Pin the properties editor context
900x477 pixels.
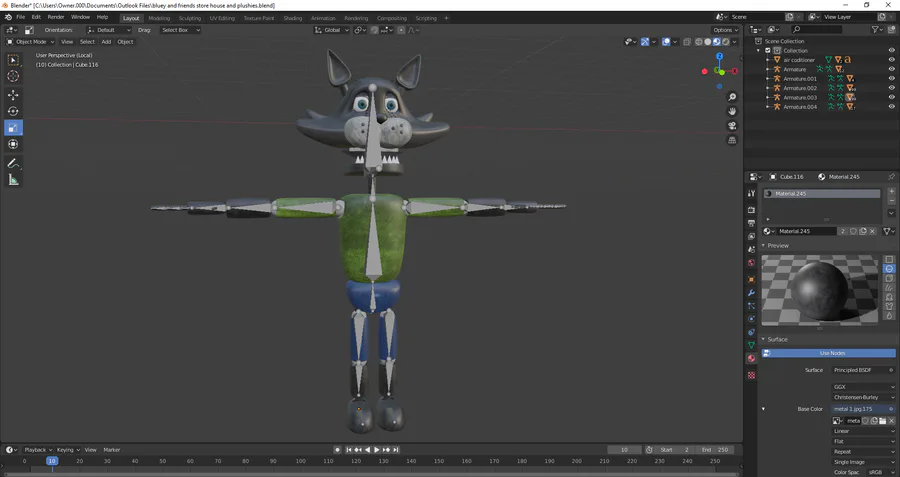[x=891, y=177]
